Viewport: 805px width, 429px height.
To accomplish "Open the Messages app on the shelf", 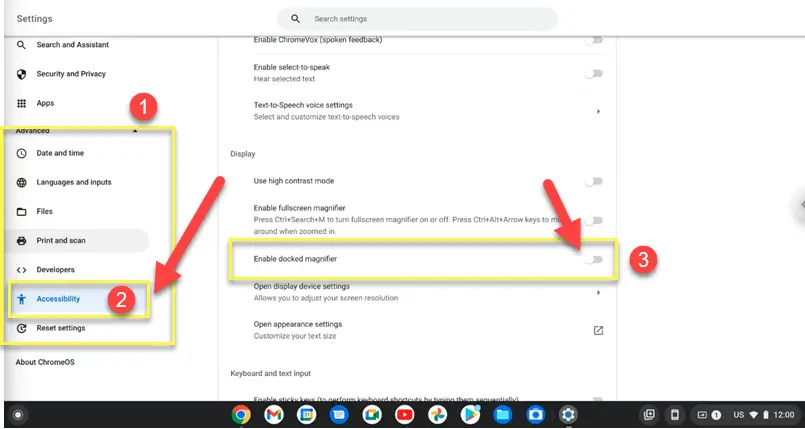I will pos(339,415).
